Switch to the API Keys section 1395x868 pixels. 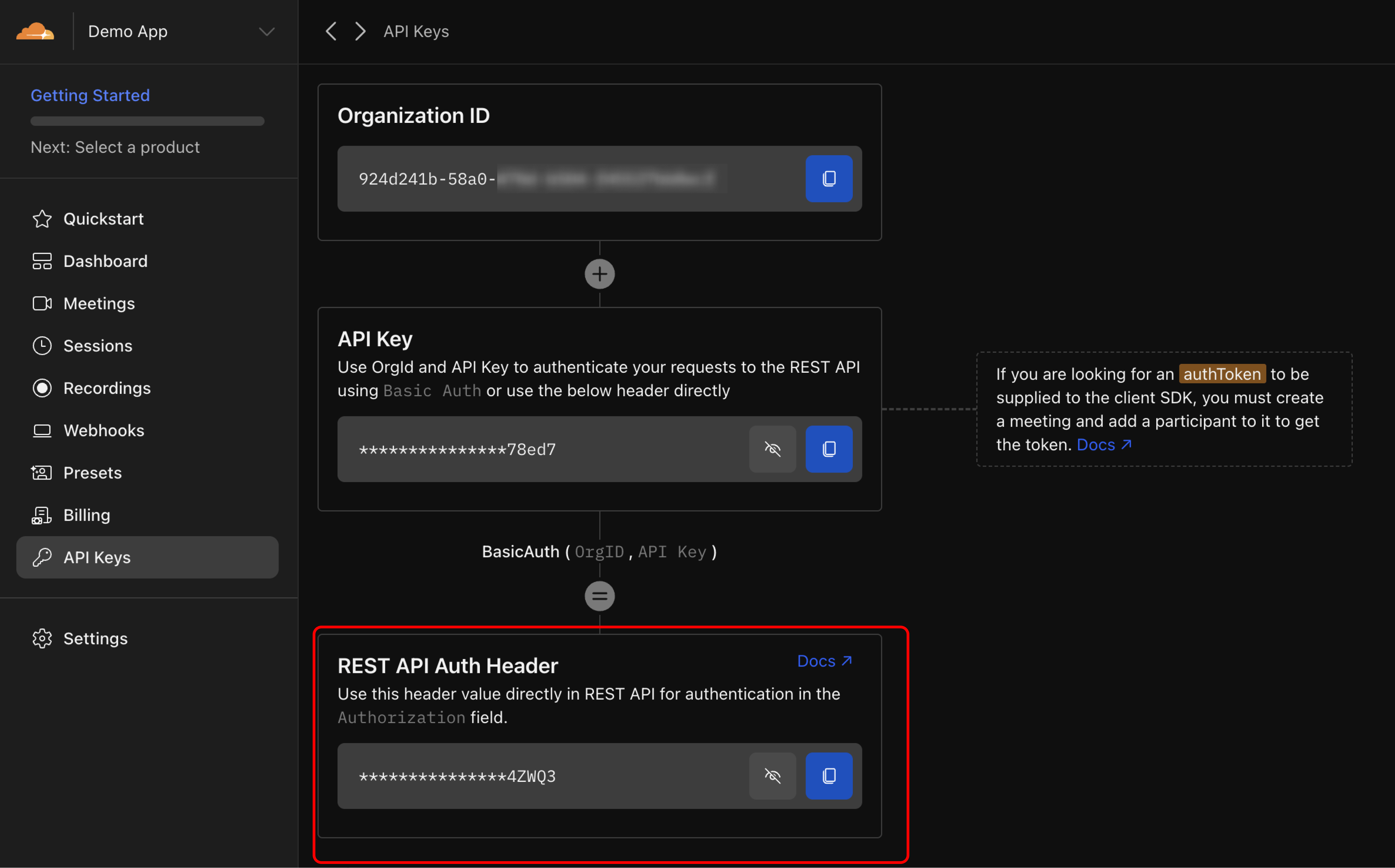[96, 557]
